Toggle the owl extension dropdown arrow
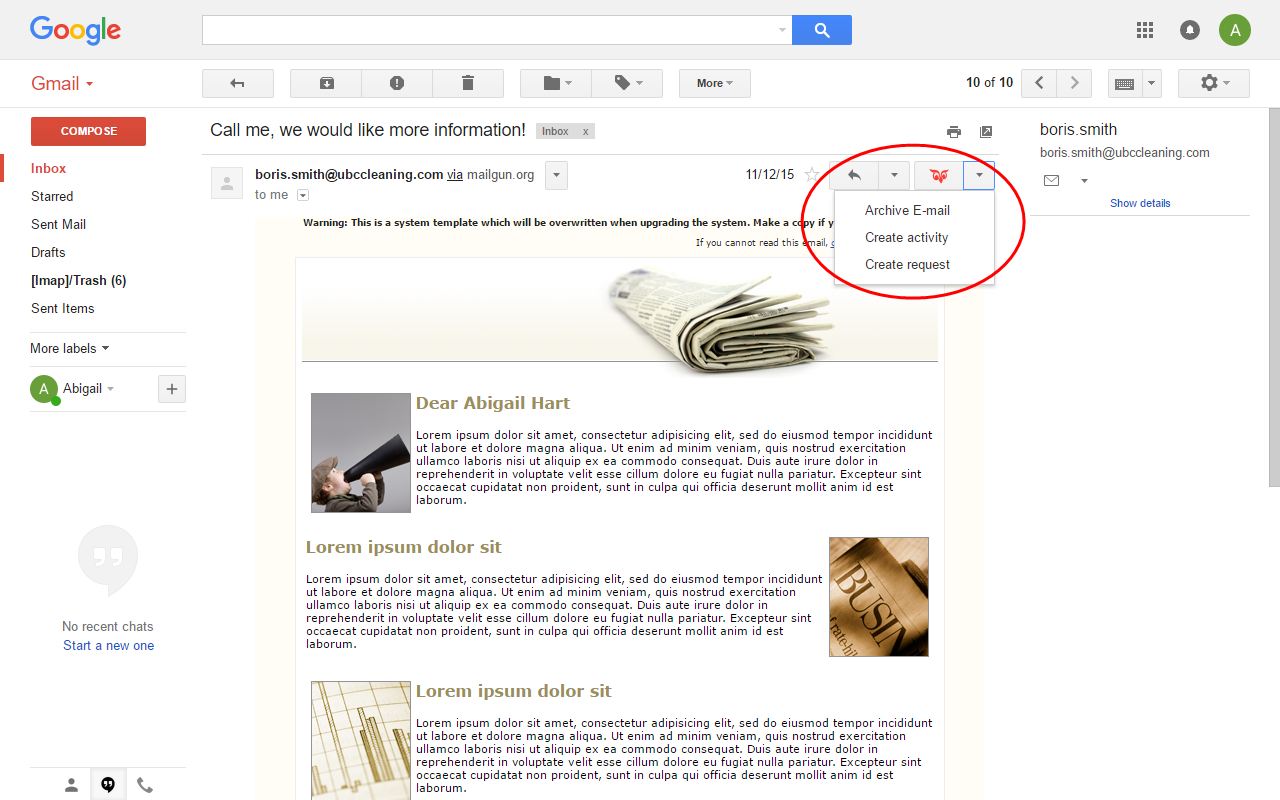The width and height of the screenshot is (1280, 800). coord(979,175)
